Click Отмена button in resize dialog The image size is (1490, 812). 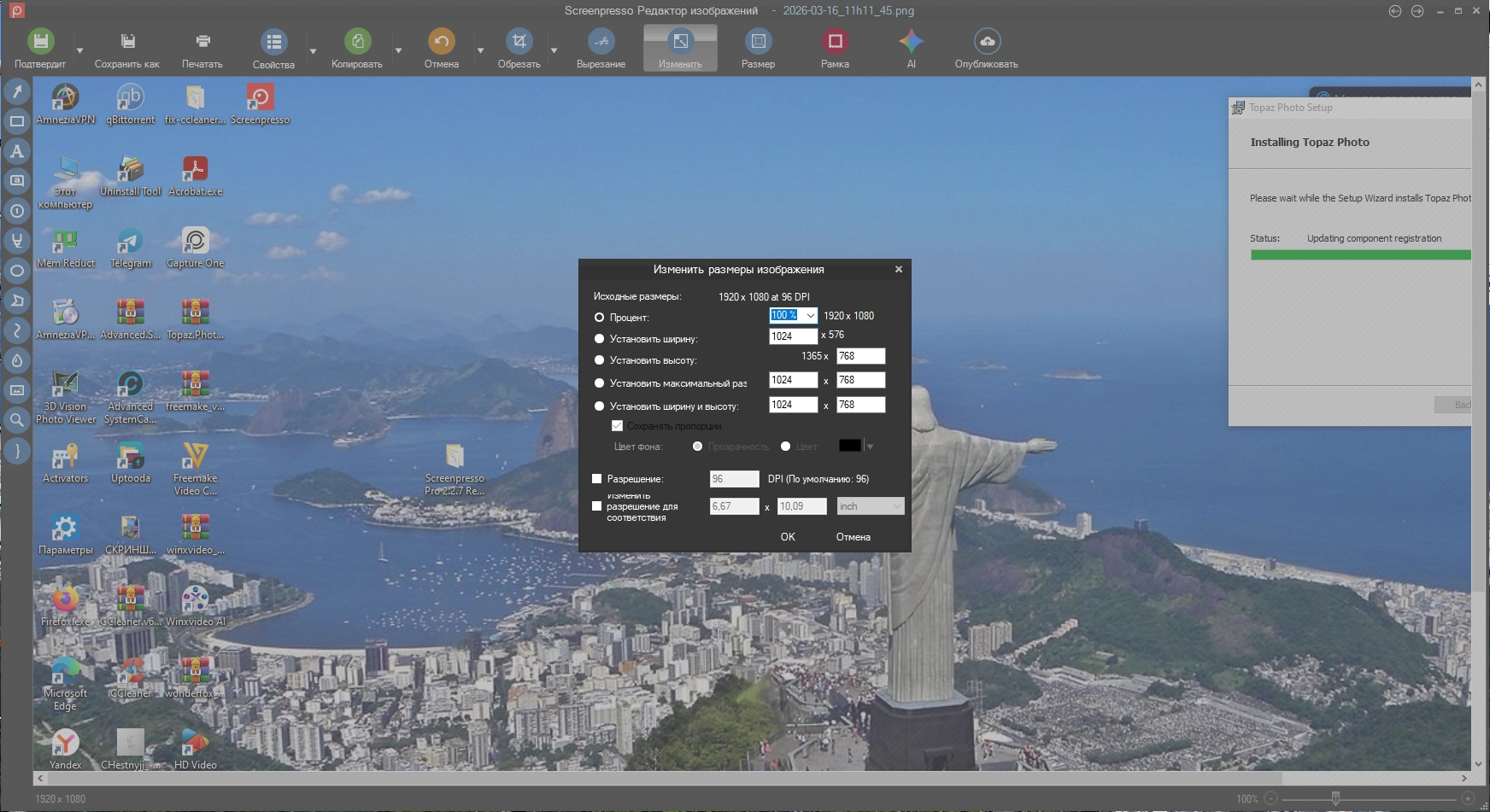[853, 537]
